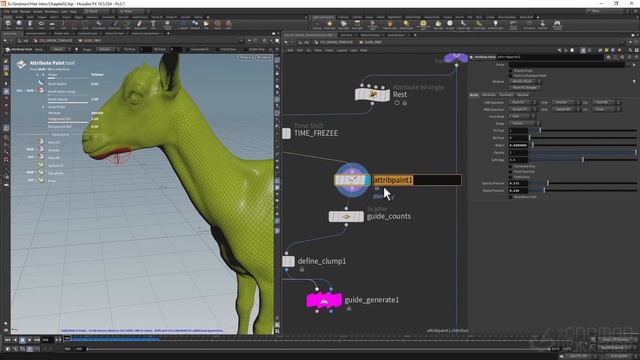Toggle Paint on Displayed Node checkbox

(x=511, y=76)
